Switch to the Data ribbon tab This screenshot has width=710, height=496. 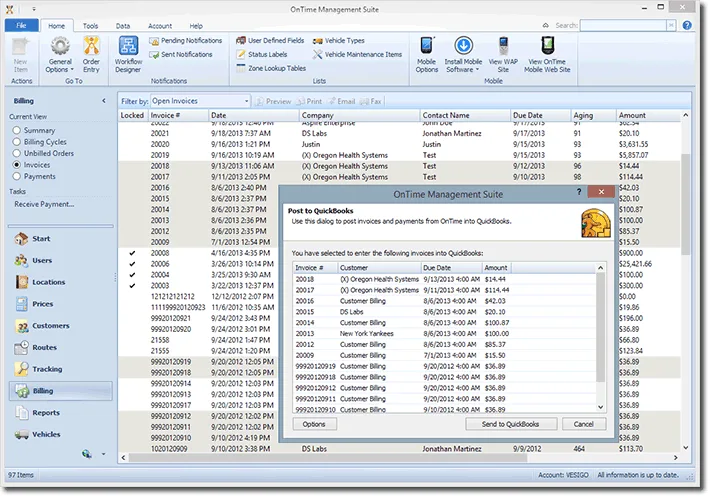tap(123, 26)
